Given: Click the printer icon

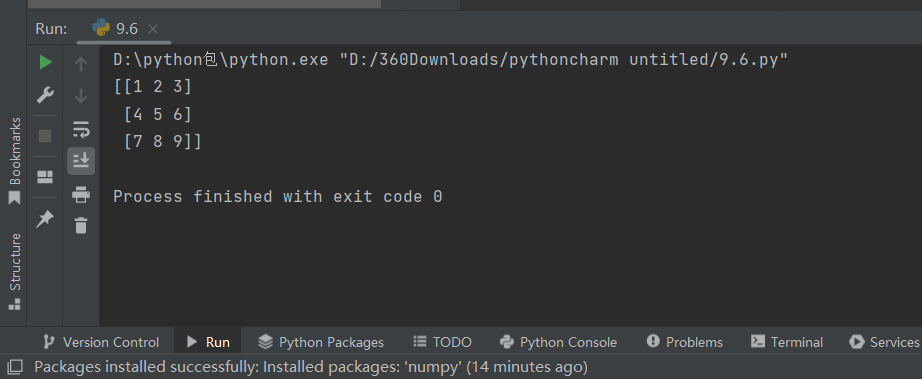Looking at the screenshot, I should (81, 194).
